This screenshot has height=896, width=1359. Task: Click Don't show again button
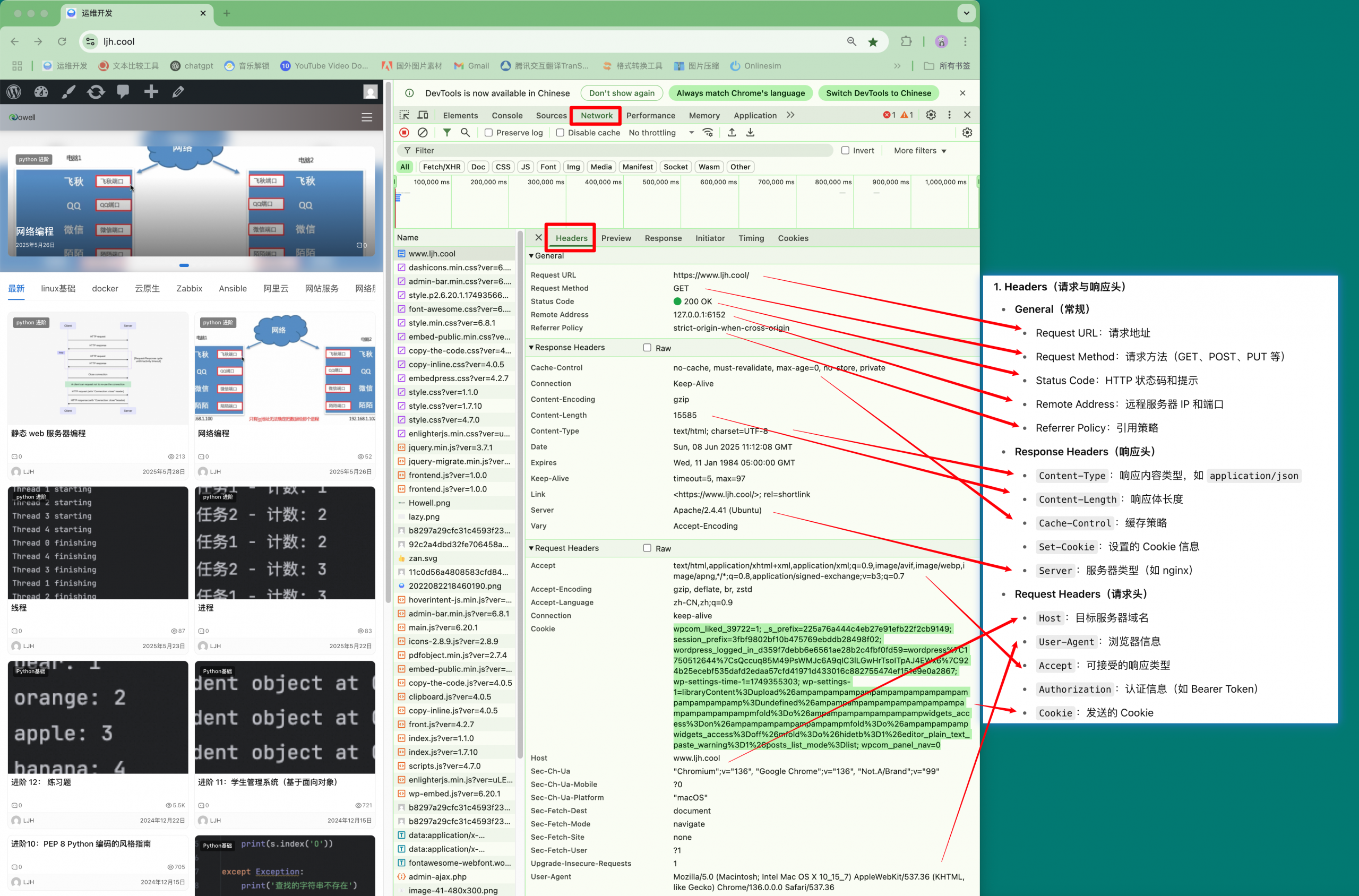tap(622, 93)
